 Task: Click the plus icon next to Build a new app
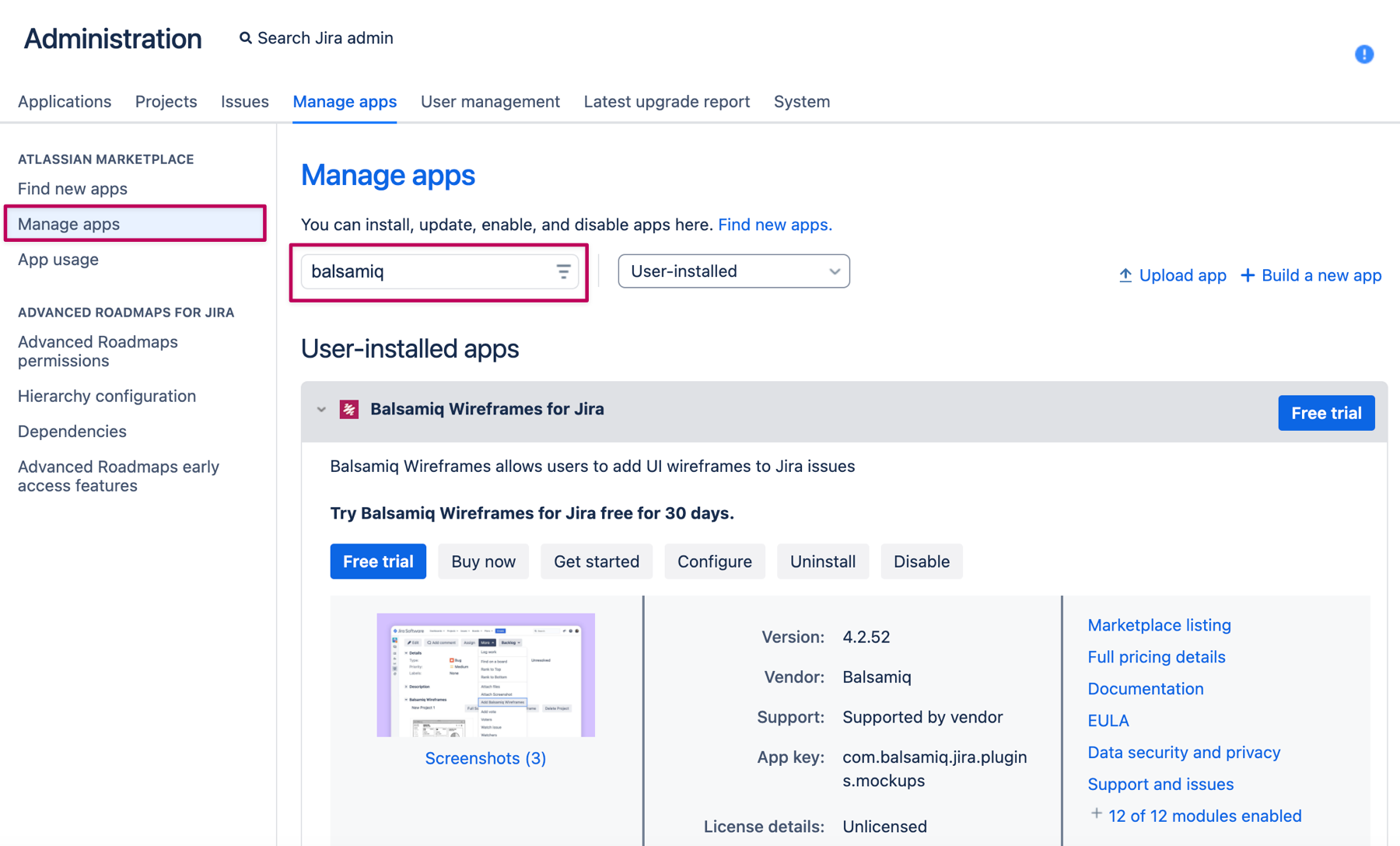1248,274
